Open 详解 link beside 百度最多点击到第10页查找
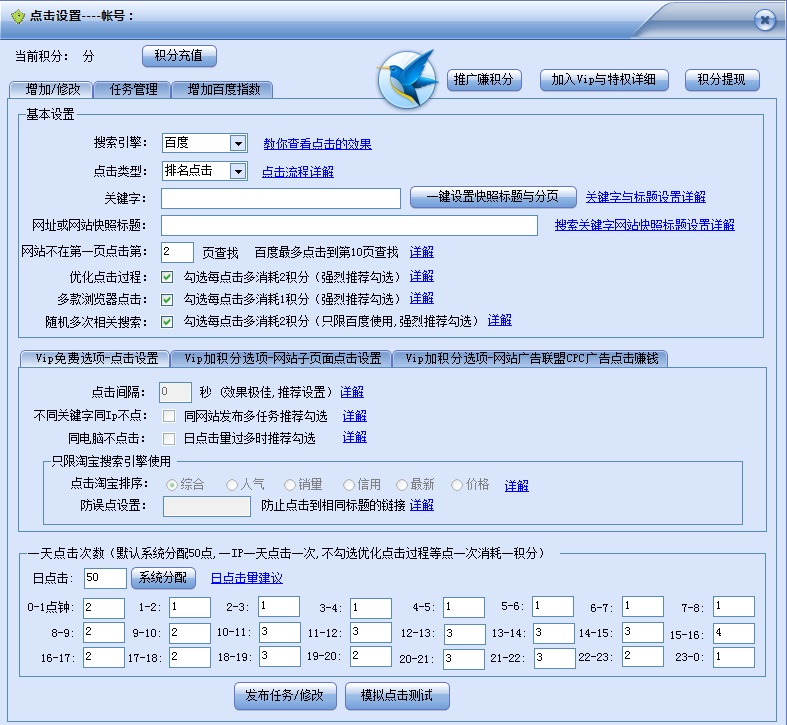This screenshot has width=787, height=725. point(422,252)
